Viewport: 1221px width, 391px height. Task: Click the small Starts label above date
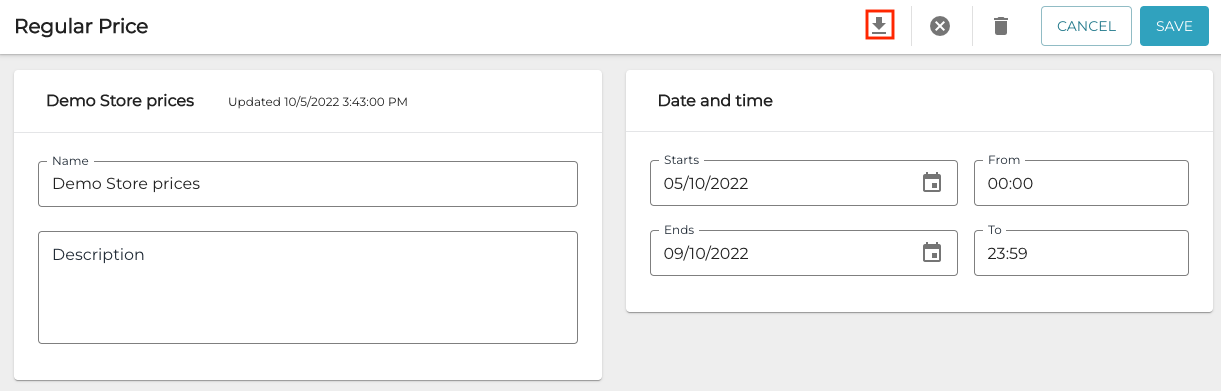682,160
